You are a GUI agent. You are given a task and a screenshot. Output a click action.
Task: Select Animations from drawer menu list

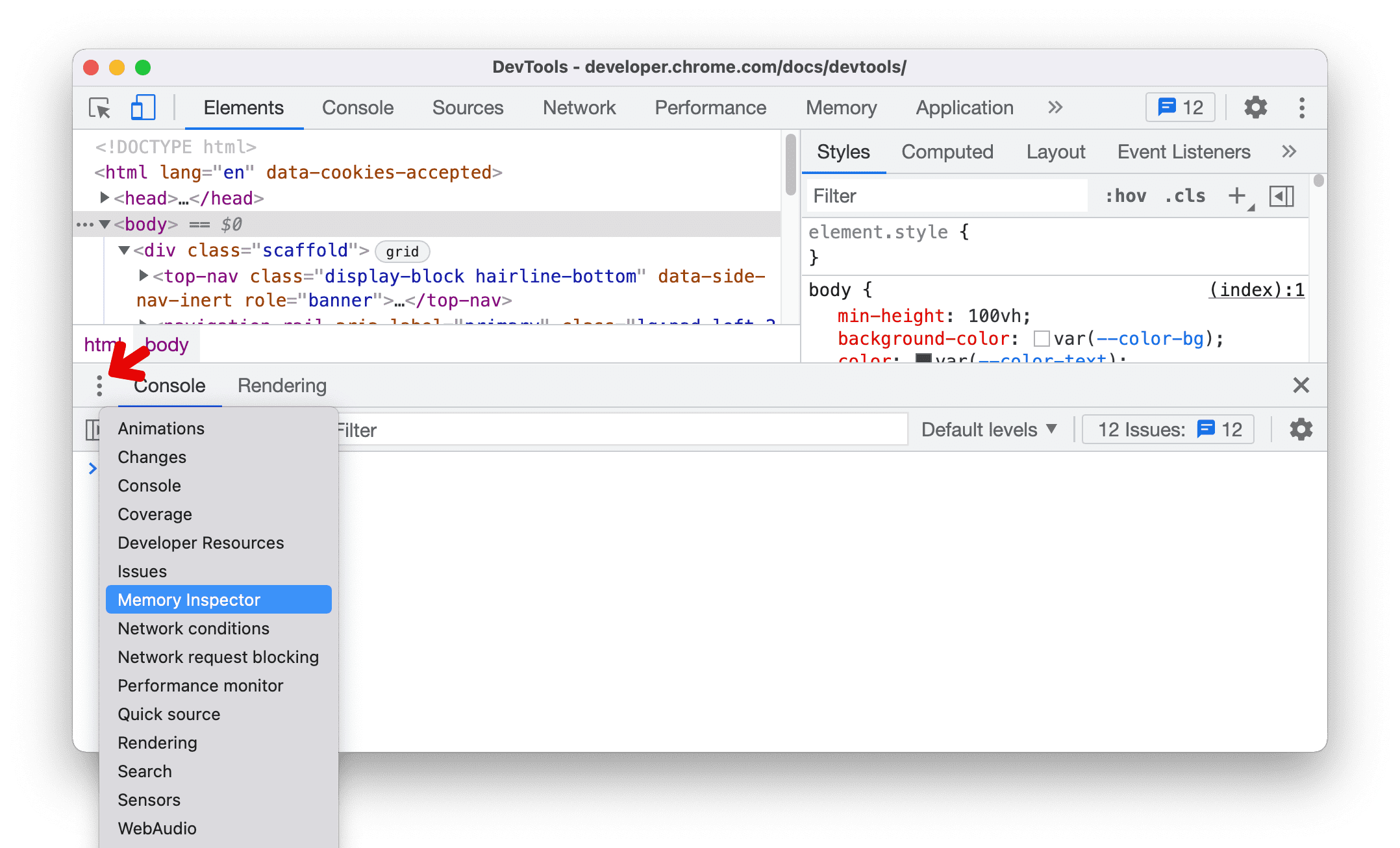pos(160,428)
